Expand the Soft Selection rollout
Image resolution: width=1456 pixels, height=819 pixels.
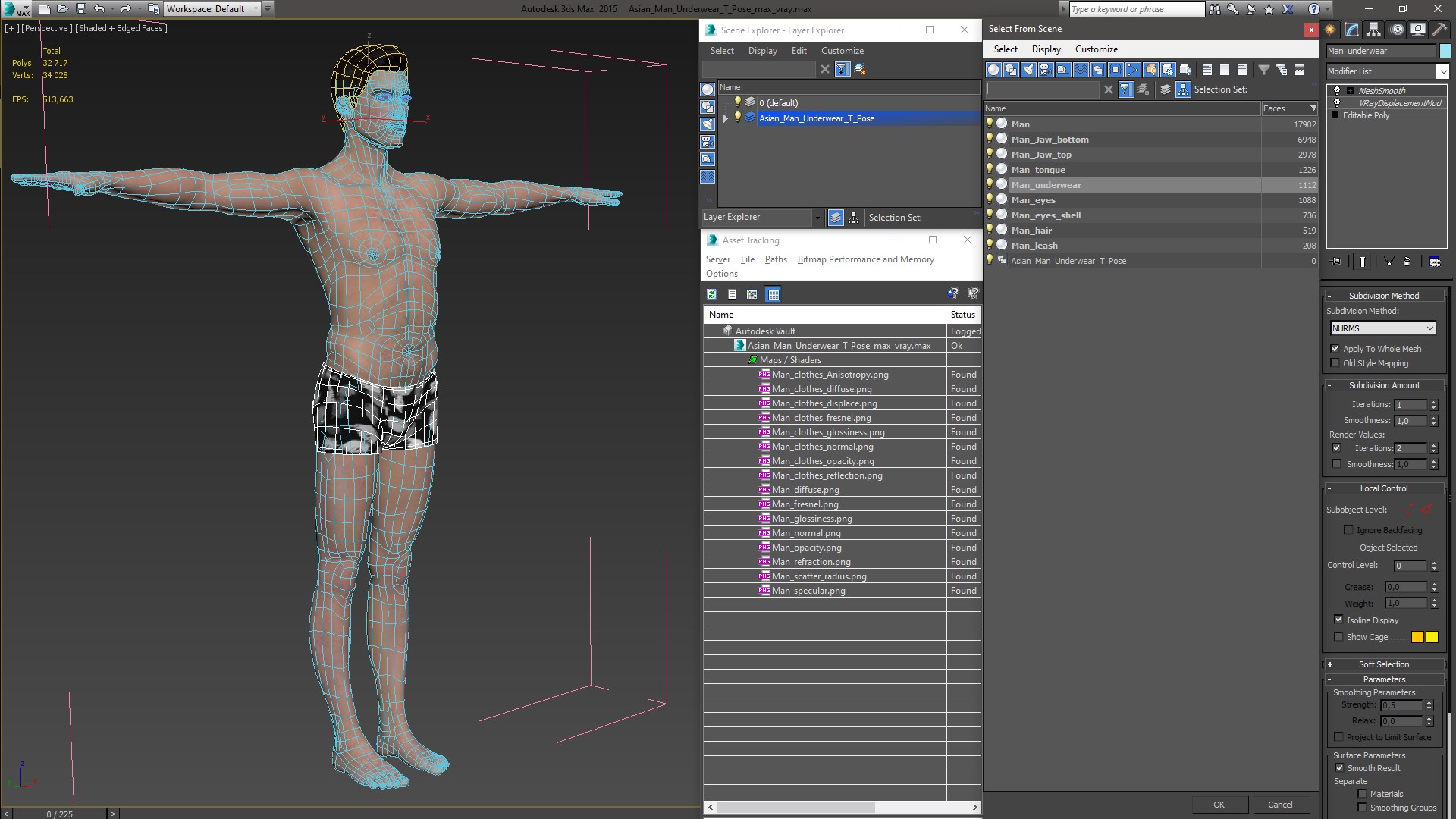point(1383,664)
